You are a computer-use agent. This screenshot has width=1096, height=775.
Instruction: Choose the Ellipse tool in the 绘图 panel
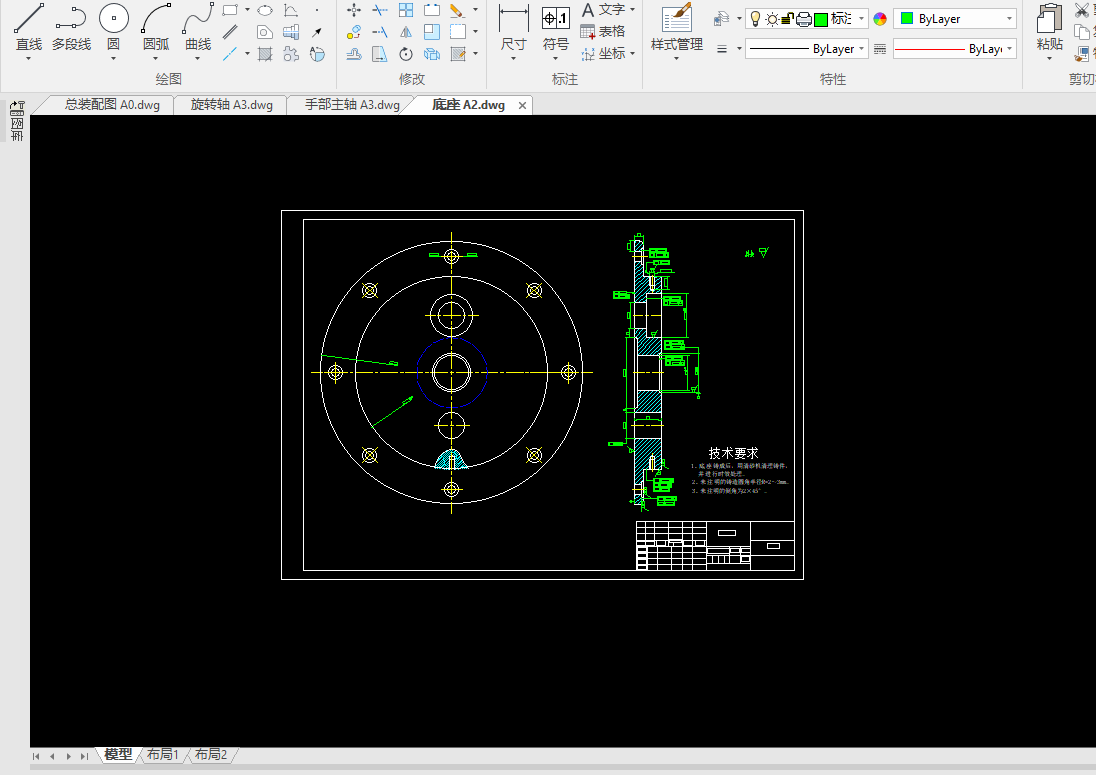coord(265,10)
